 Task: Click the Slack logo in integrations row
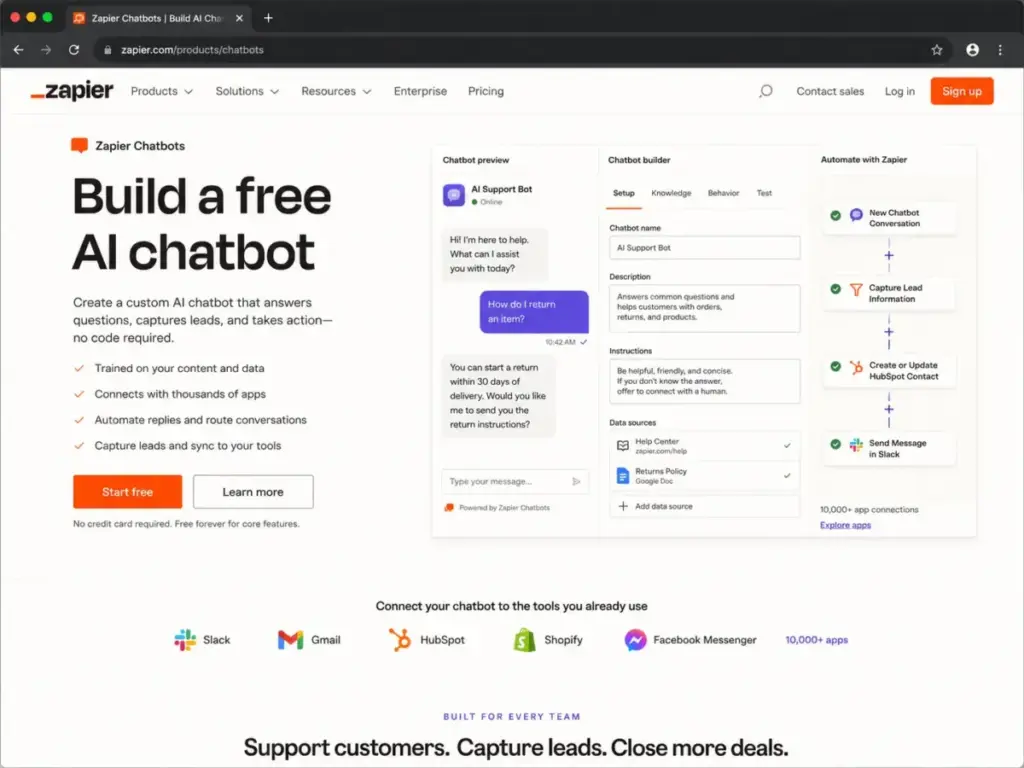(185, 640)
